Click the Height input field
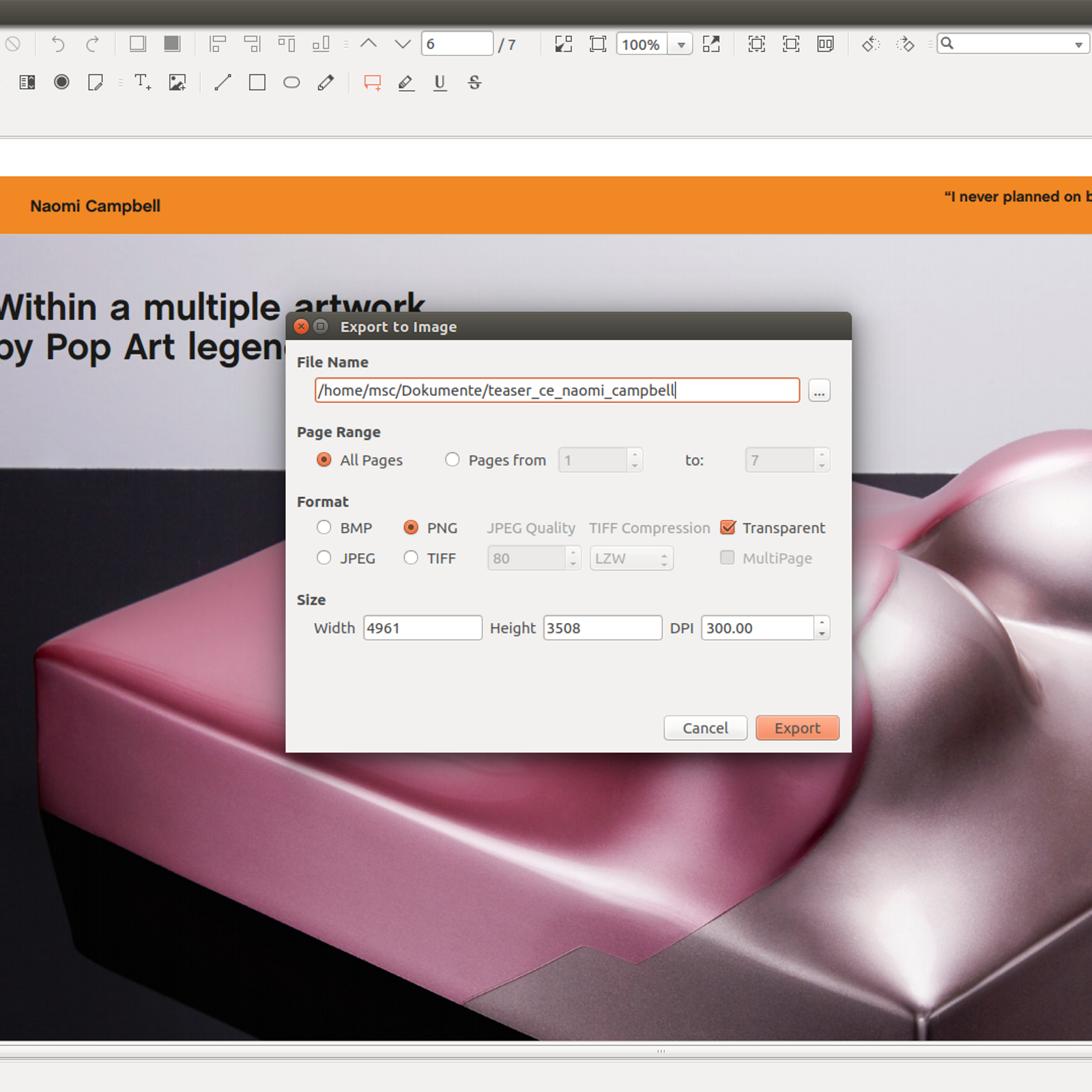The image size is (1092, 1092). click(x=603, y=628)
